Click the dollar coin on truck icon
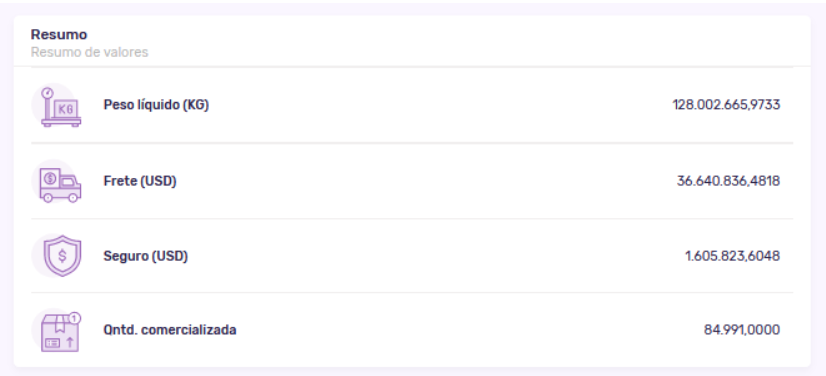 tap(50, 179)
